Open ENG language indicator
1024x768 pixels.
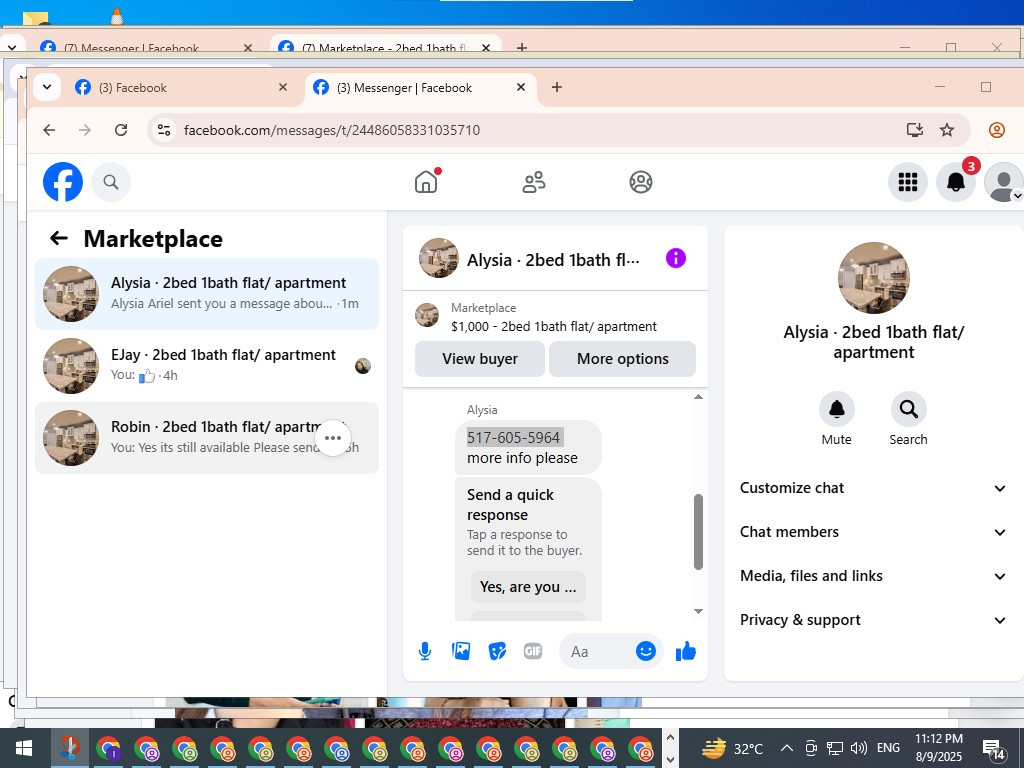pos(888,748)
